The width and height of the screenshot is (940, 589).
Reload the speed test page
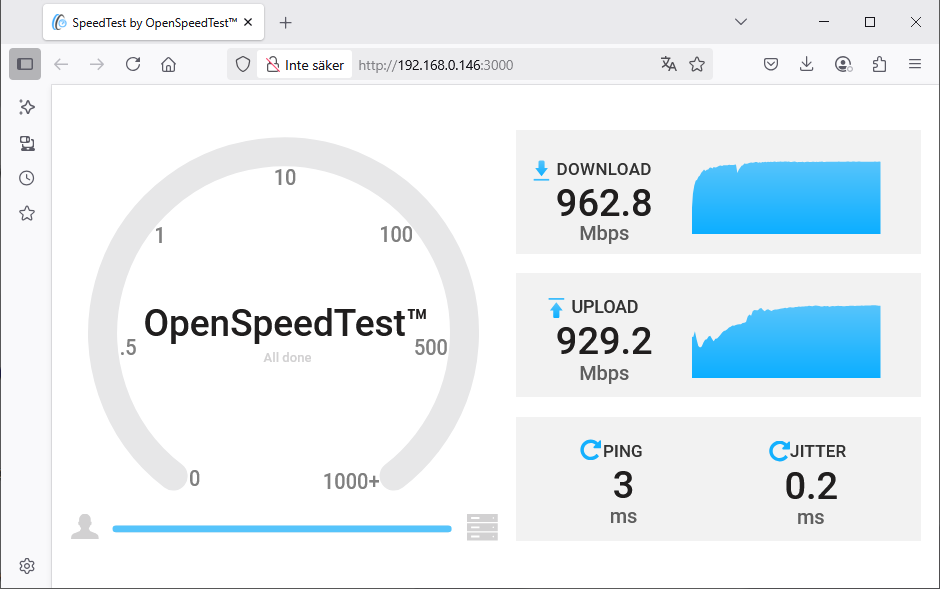(133, 64)
